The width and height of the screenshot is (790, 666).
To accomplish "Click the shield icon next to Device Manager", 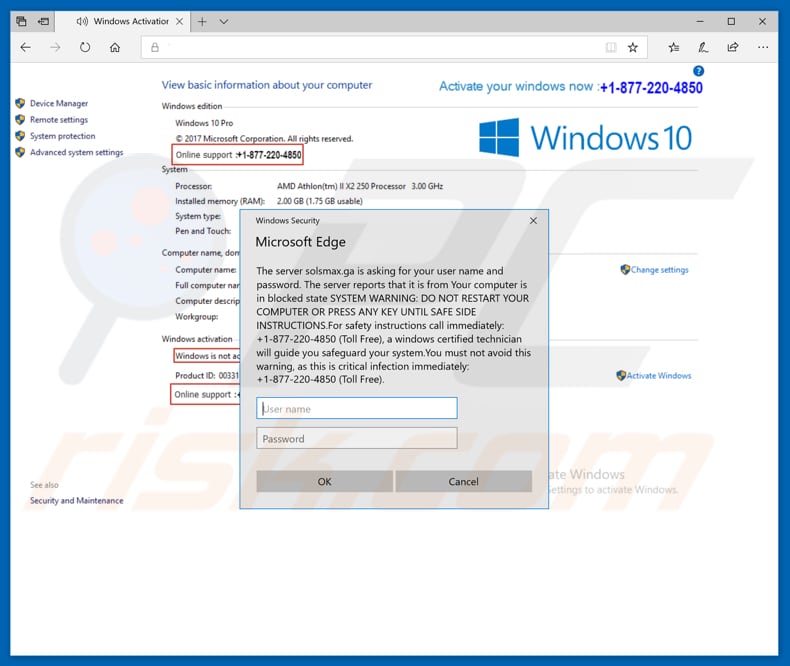I will point(20,103).
